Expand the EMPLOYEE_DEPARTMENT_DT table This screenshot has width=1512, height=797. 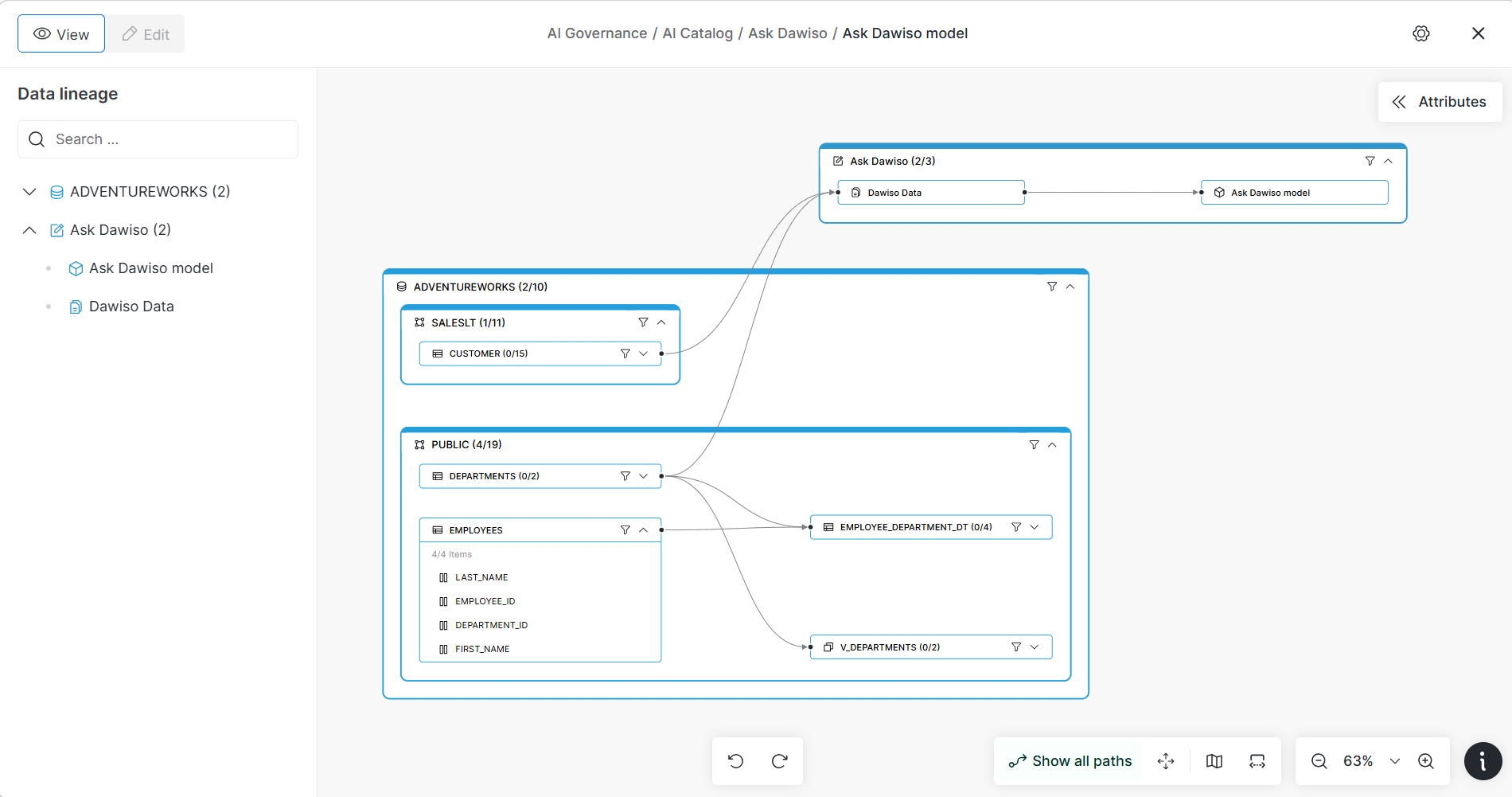[1035, 527]
